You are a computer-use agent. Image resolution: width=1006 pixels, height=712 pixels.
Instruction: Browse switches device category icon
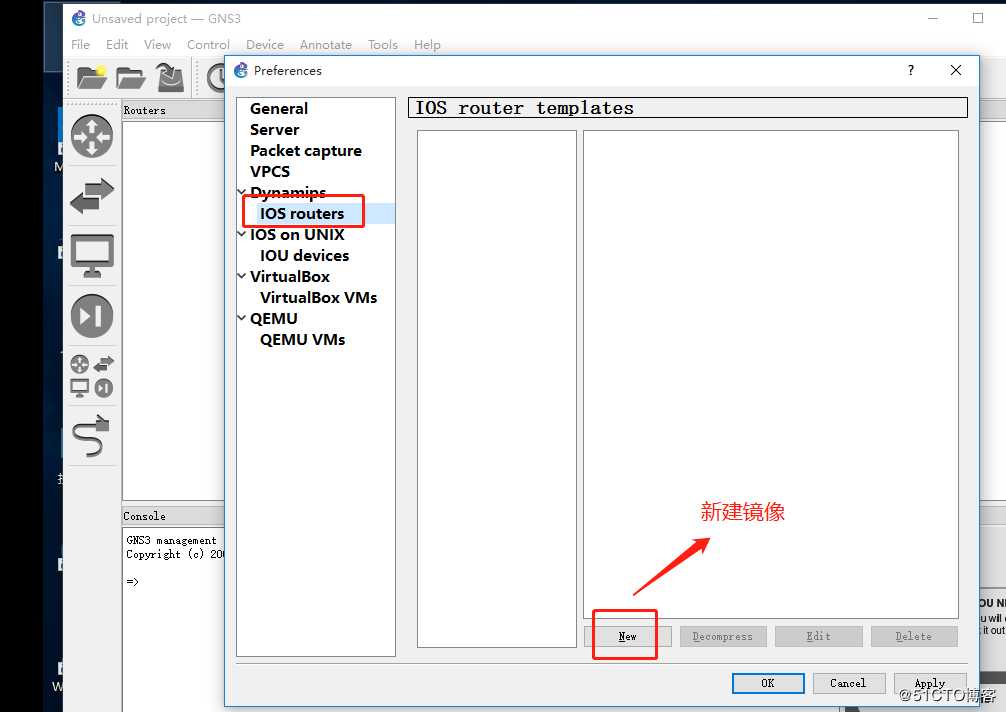point(92,196)
